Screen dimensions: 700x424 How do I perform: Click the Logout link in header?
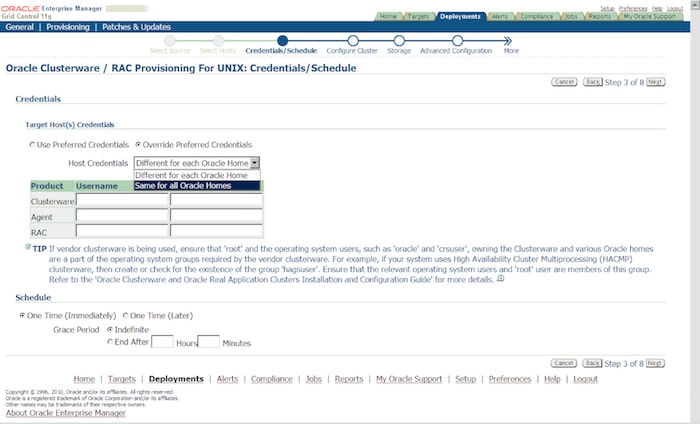point(675,8)
